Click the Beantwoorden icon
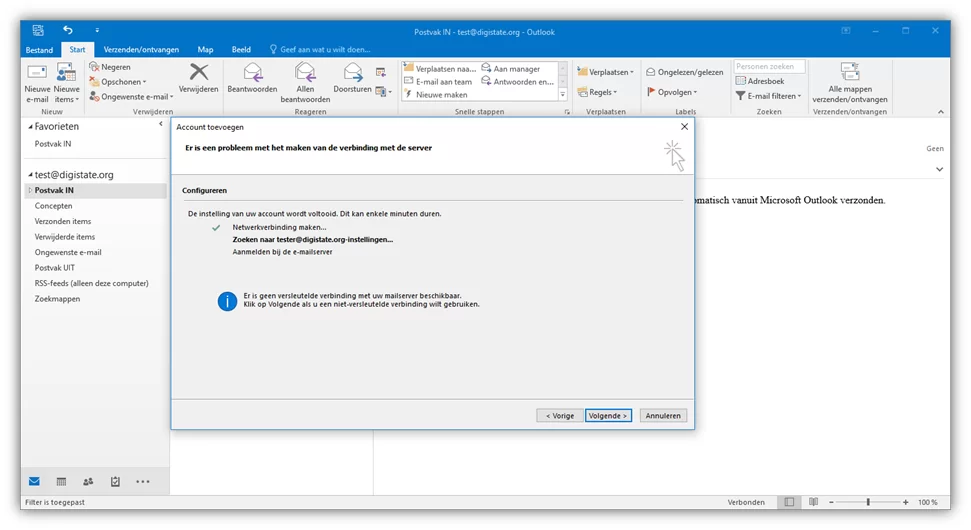This screenshot has height=530, width=971. (252, 72)
